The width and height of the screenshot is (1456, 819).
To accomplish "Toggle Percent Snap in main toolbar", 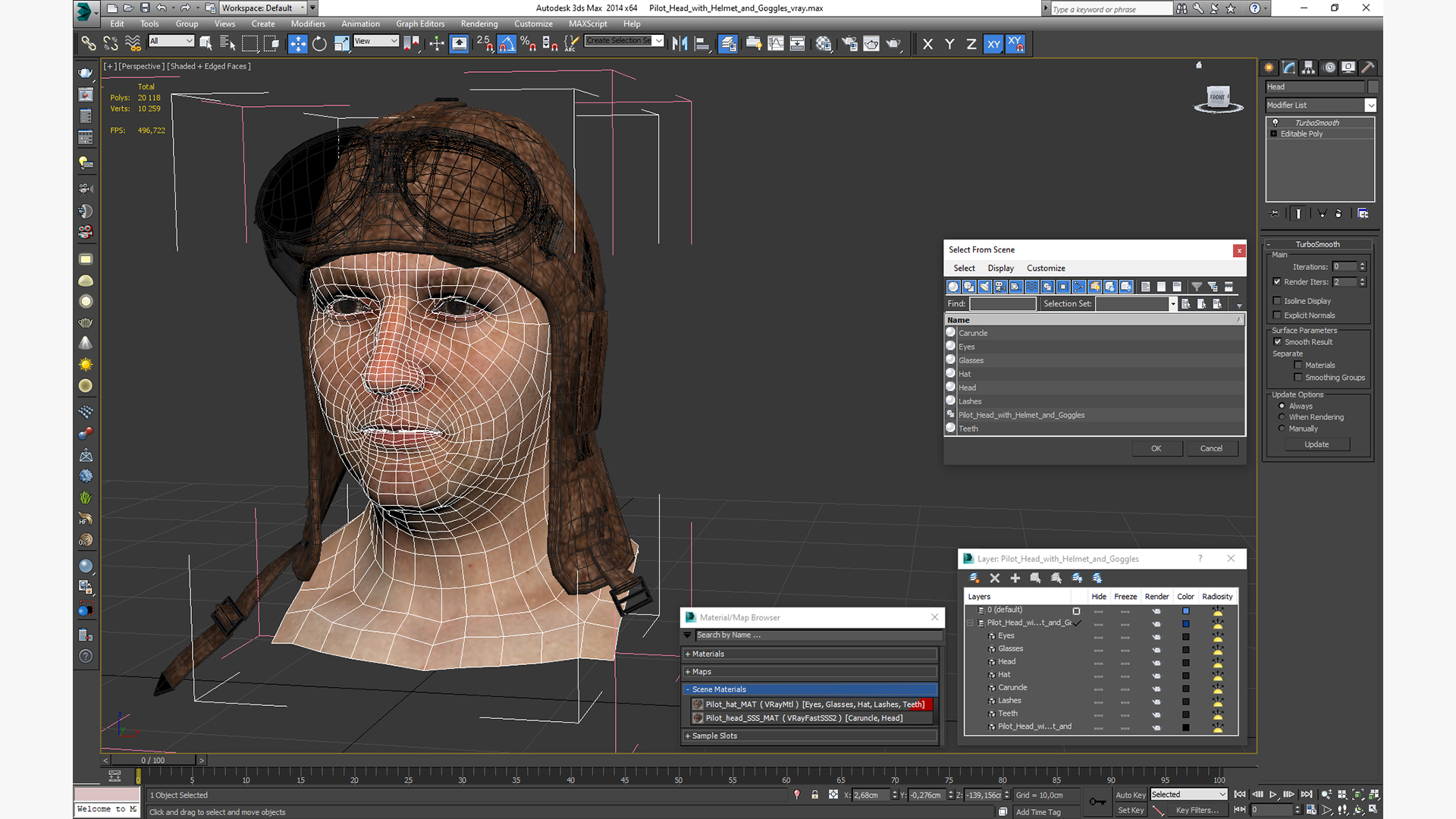I will click(x=529, y=44).
